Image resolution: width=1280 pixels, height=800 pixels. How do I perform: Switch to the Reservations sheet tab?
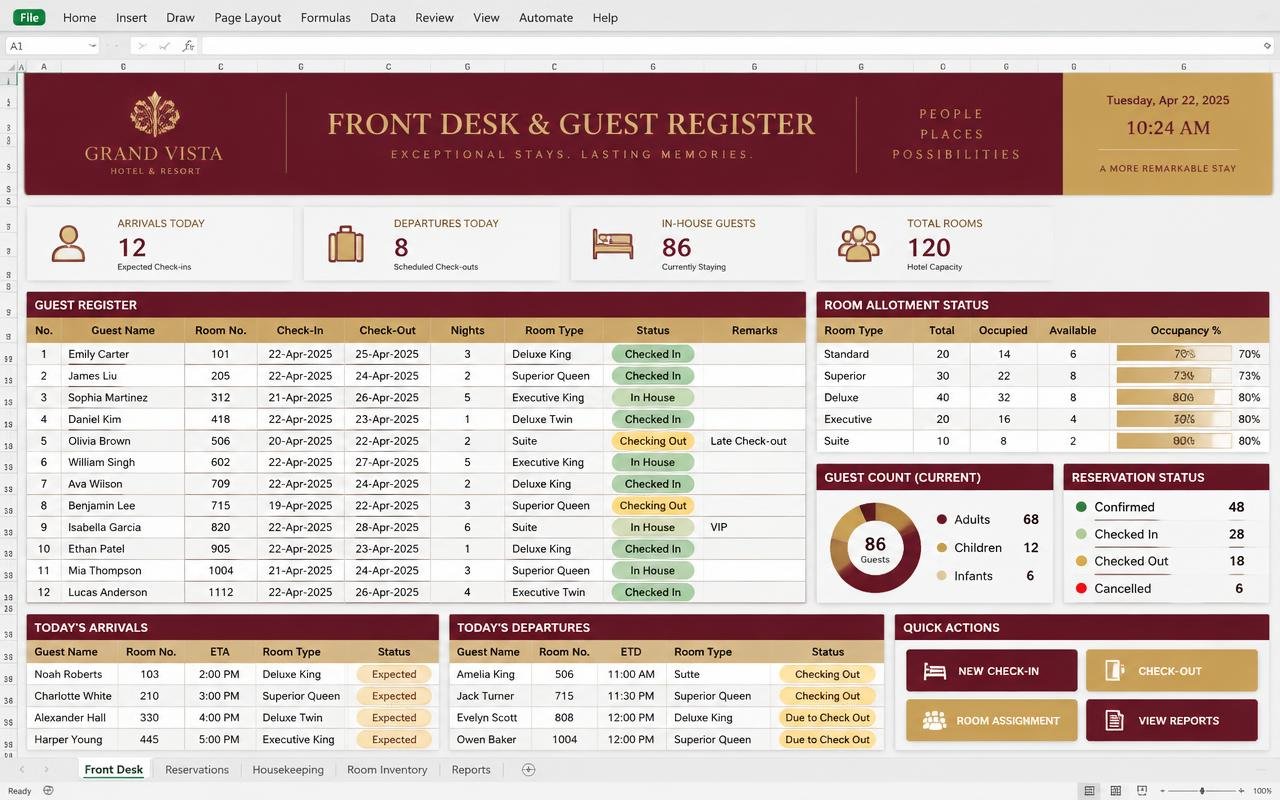(x=197, y=770)
